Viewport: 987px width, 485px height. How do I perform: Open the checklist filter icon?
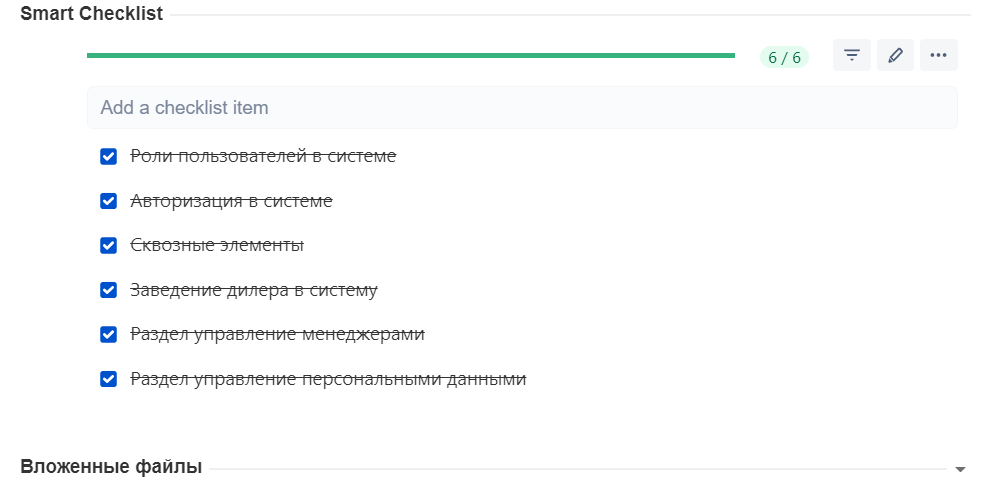click(x=852, y=55)
